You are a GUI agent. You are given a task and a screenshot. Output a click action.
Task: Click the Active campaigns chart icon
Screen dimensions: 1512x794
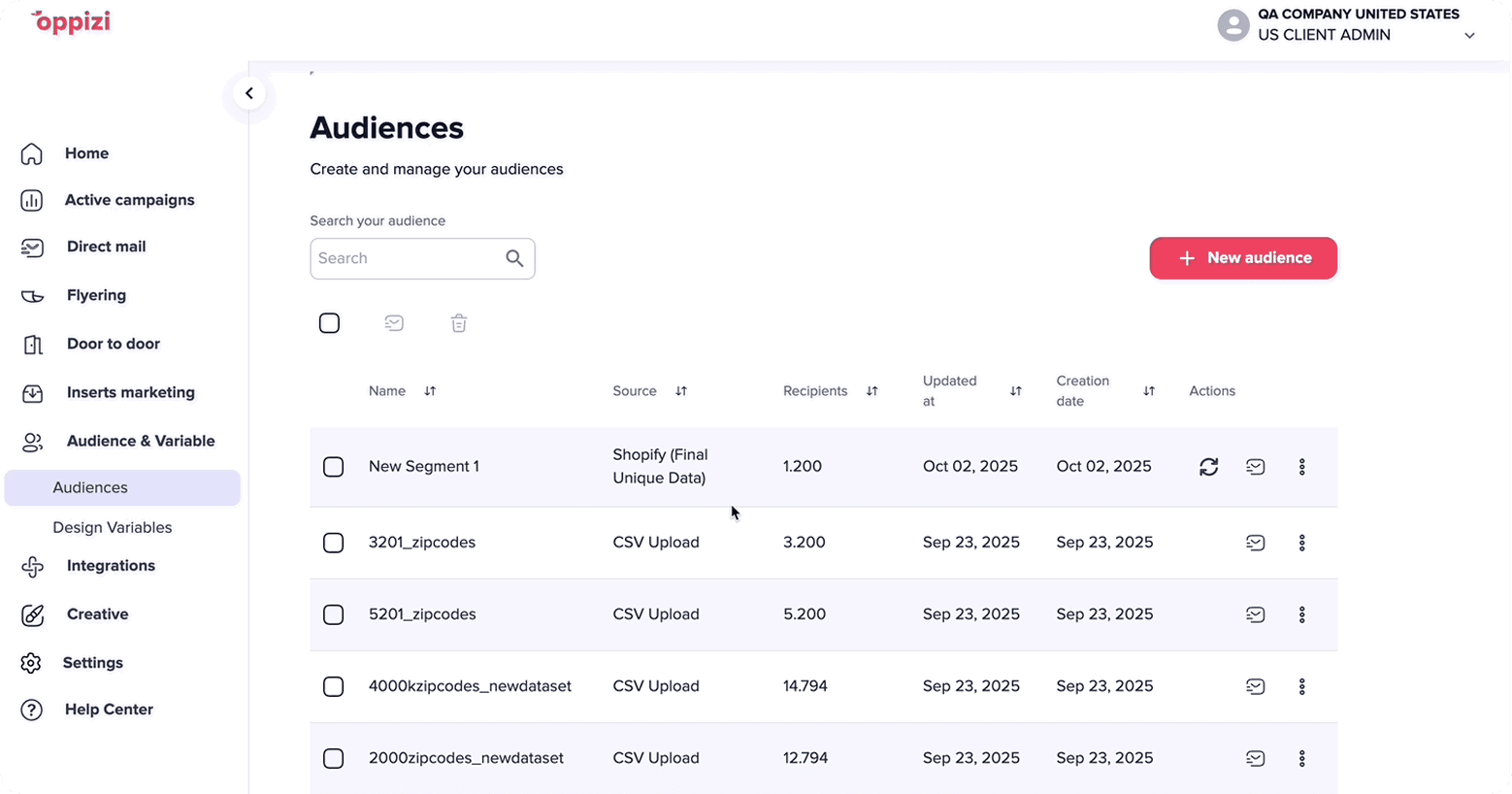[32, 200]
